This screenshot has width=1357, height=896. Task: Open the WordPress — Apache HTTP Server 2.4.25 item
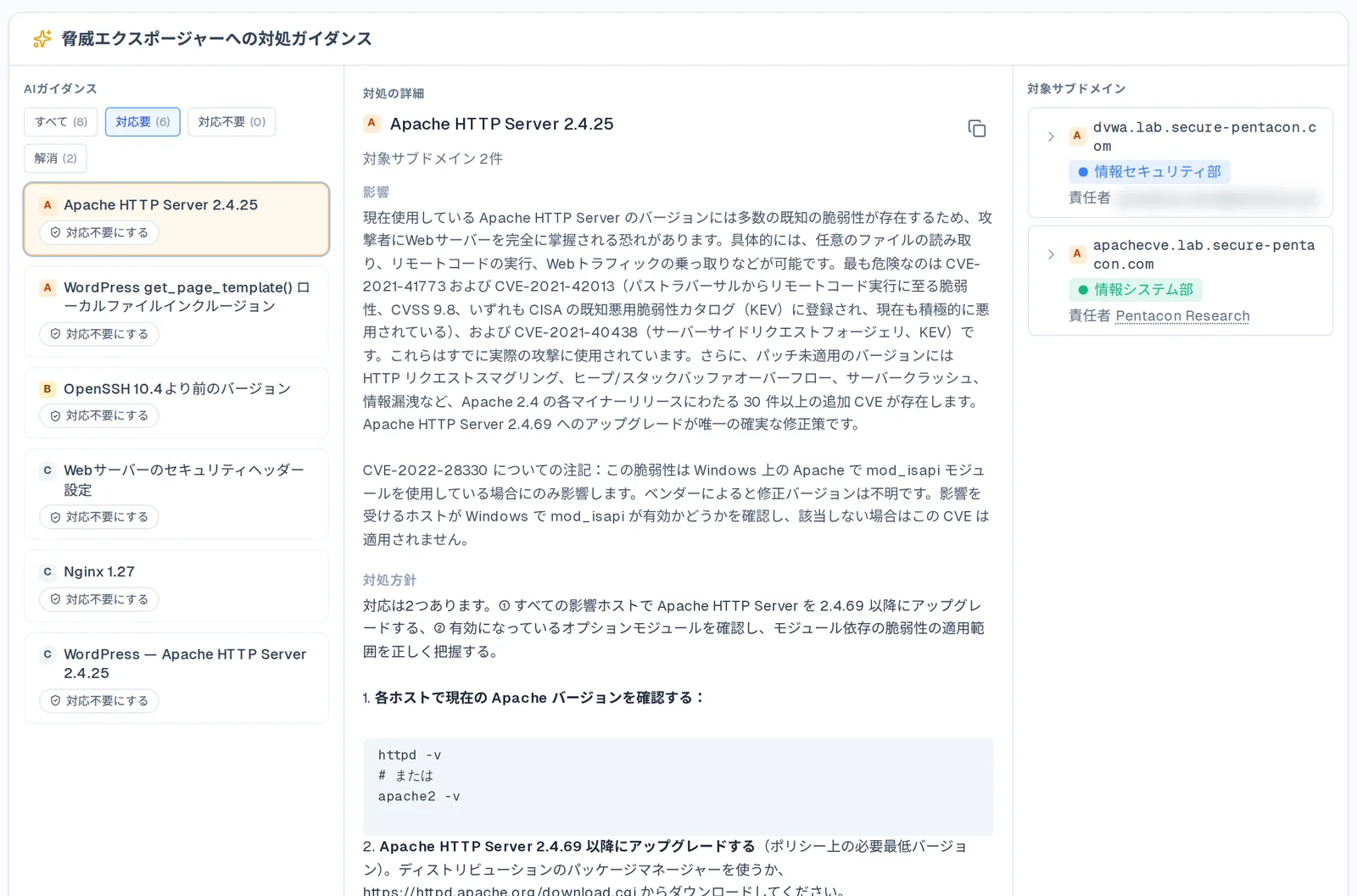tap(176, 678)
